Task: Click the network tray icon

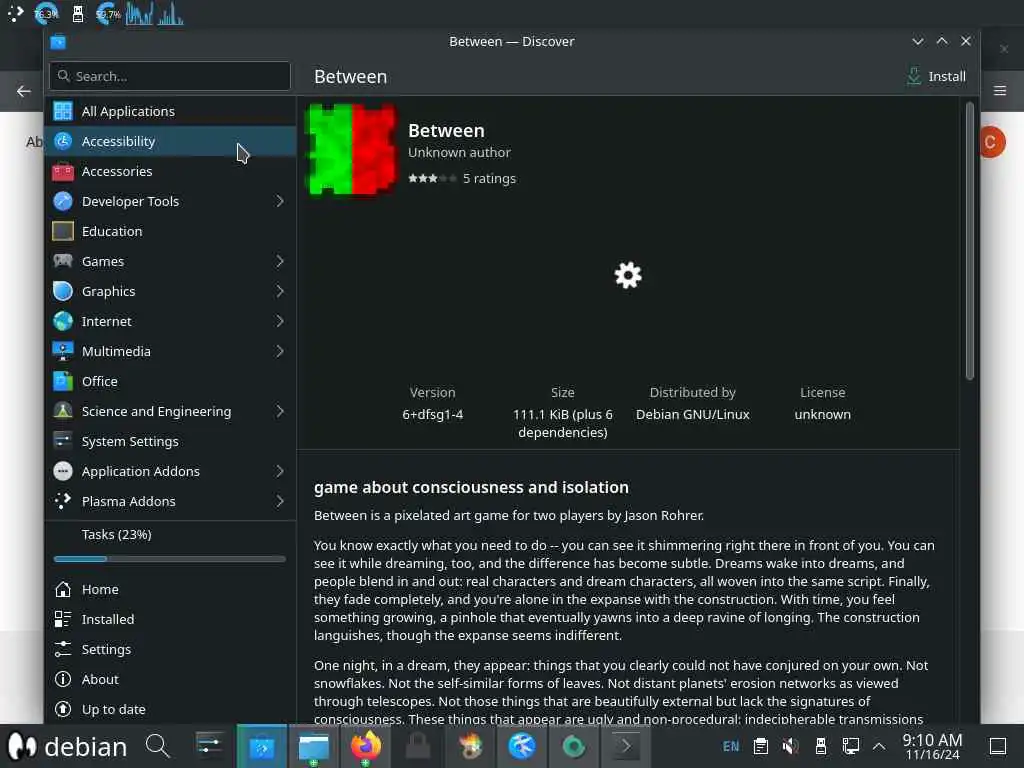Action: [x=850, y=746]
